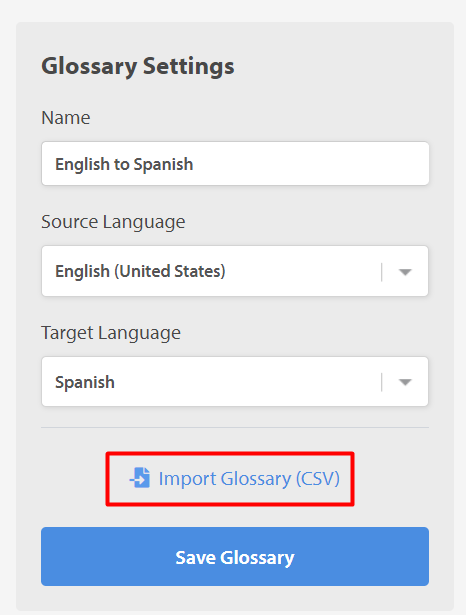This screenshot has height=615, width=466.
Task: Select the Glossary Settings heading
Action: [138, 66]
